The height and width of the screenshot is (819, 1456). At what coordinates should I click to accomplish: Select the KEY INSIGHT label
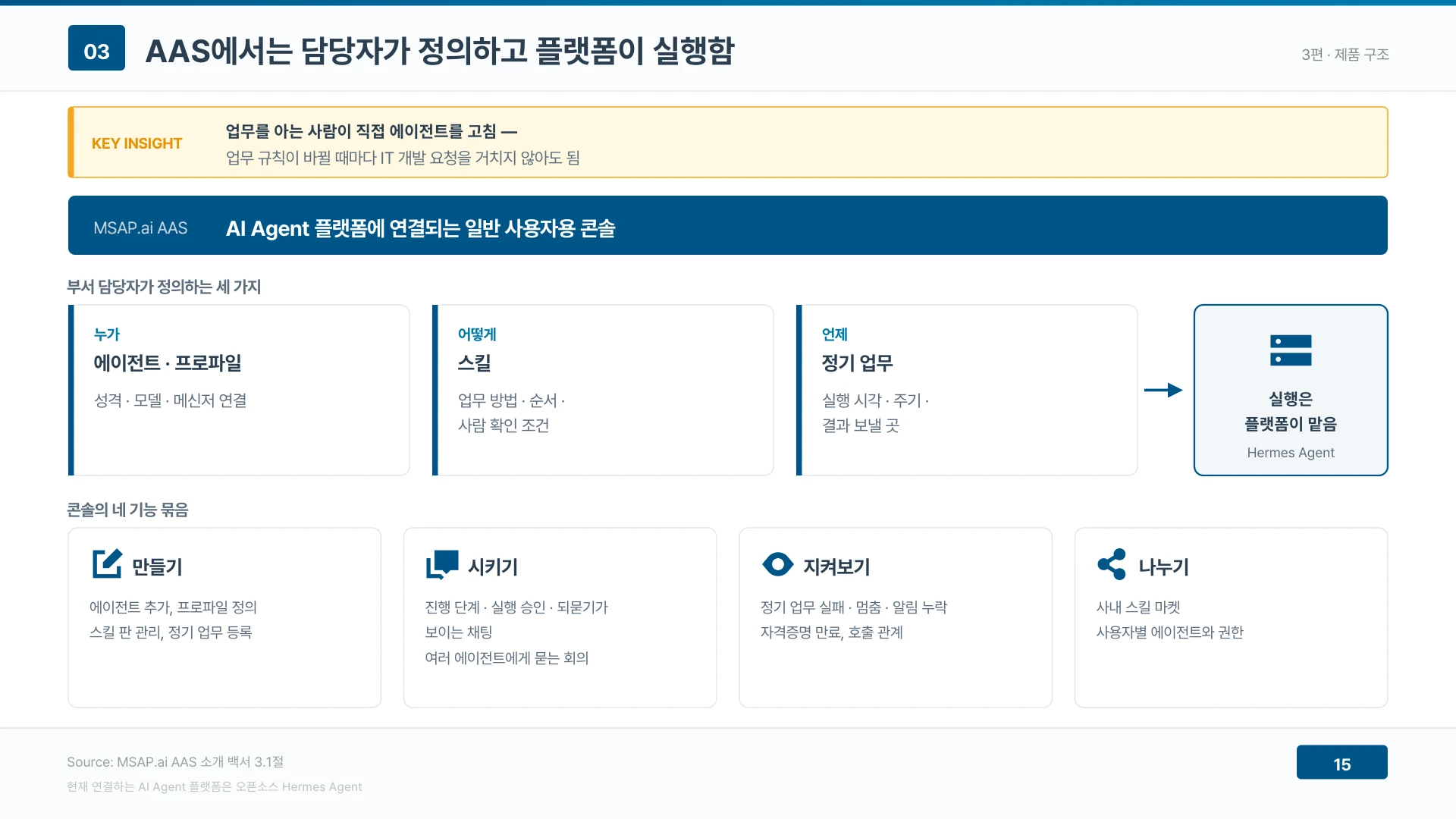tap(136, 143)
